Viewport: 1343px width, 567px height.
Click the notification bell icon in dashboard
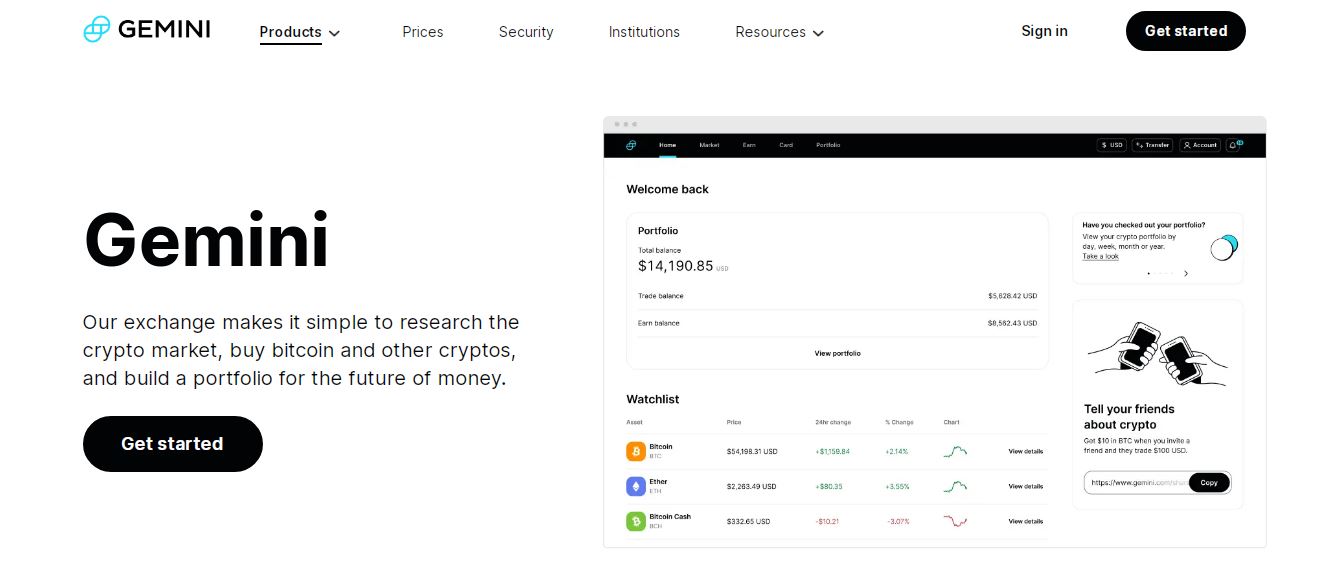[x=1235, y=145]
